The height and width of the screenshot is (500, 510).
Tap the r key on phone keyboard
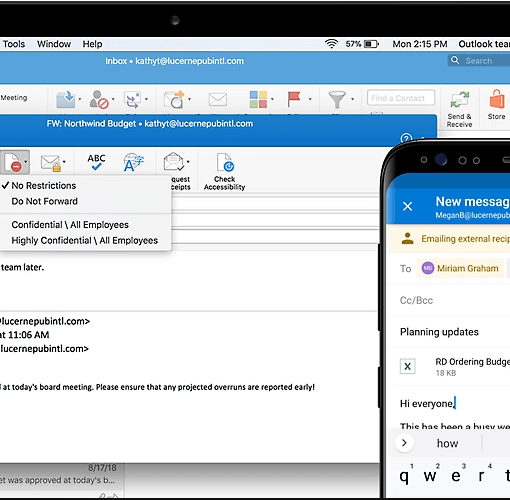[x=481, y=476]
